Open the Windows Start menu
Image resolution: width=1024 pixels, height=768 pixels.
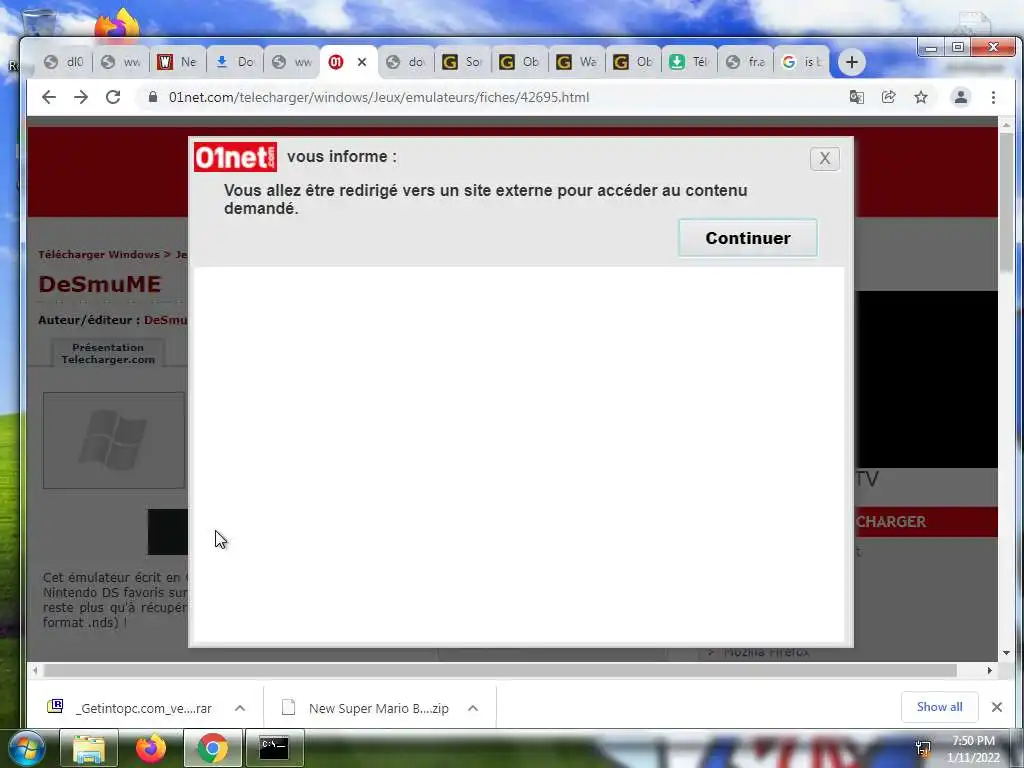[26, 748]
